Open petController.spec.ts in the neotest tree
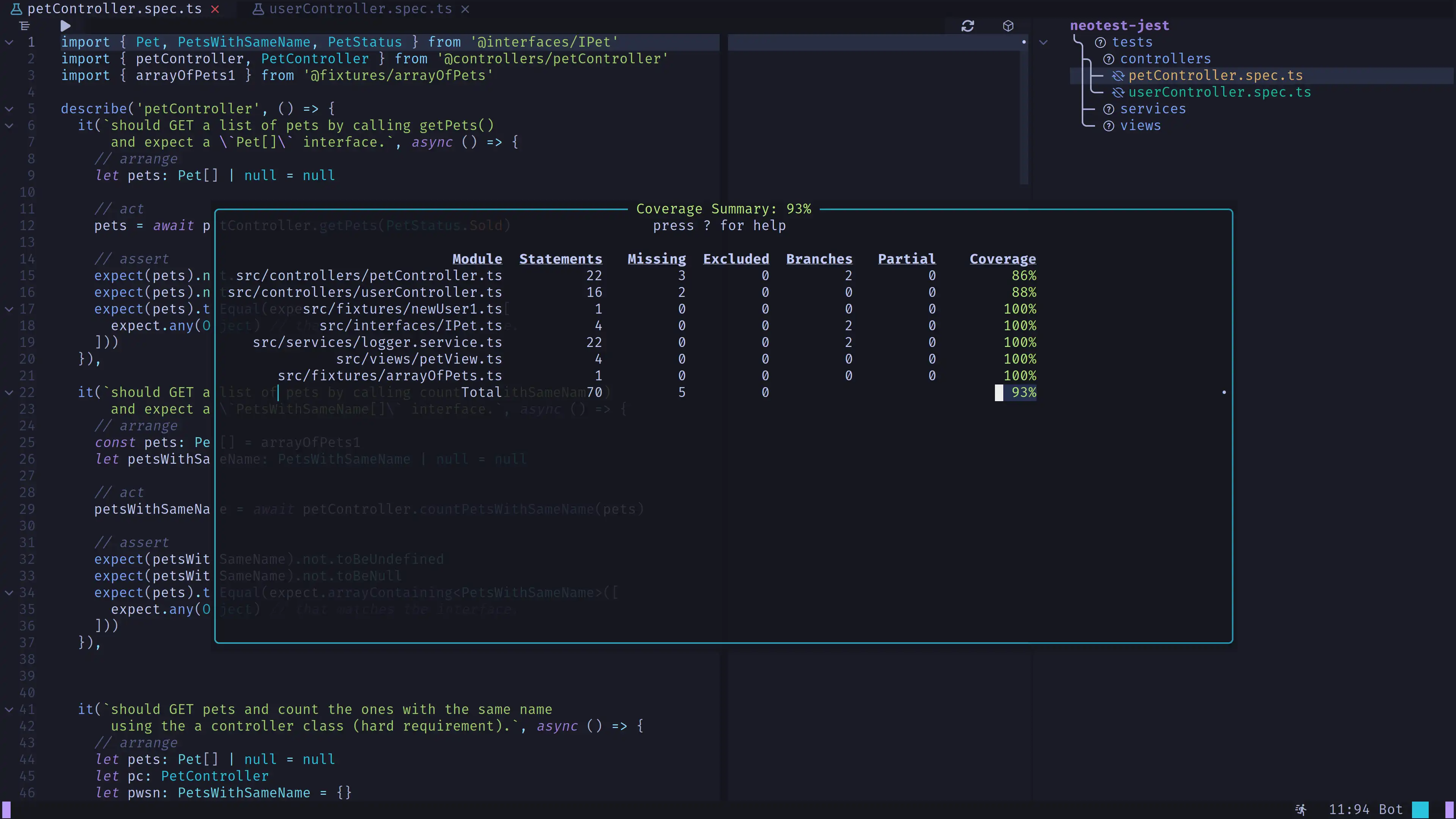 (x=1216, y=76)
